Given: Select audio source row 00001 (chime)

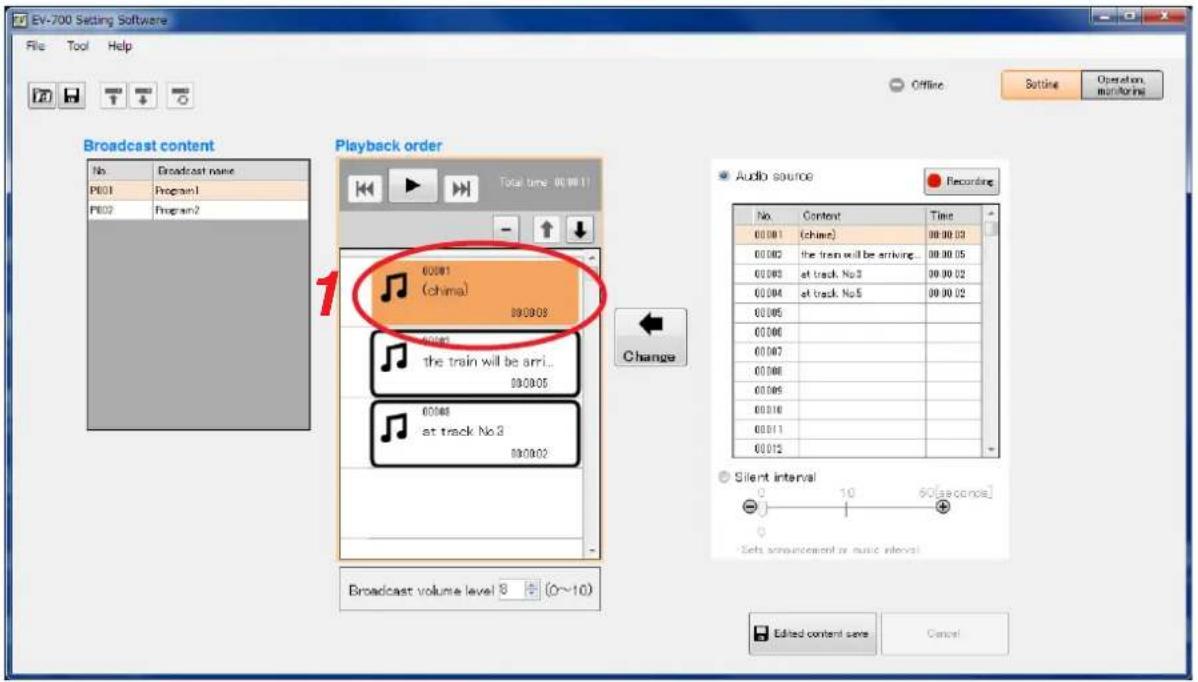Looking at the screenshot, I should pos(857,235).
